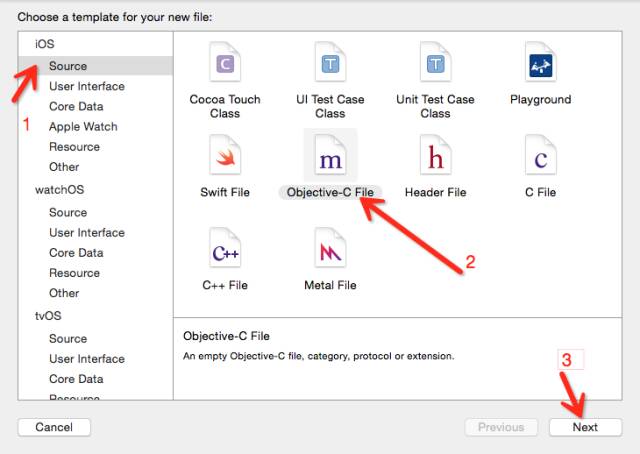The image size is (640, 454).
Task: Click the 'Playground' label
Action: click(541, 99)
